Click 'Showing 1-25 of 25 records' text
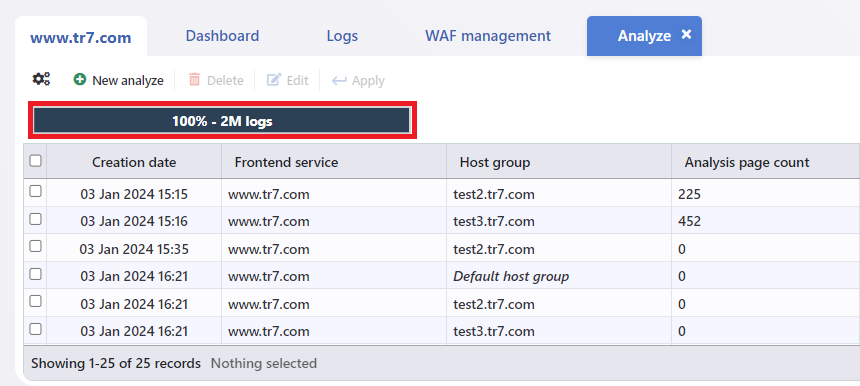The height and width of the screenshot is (386, 860). tap(116, 364)
